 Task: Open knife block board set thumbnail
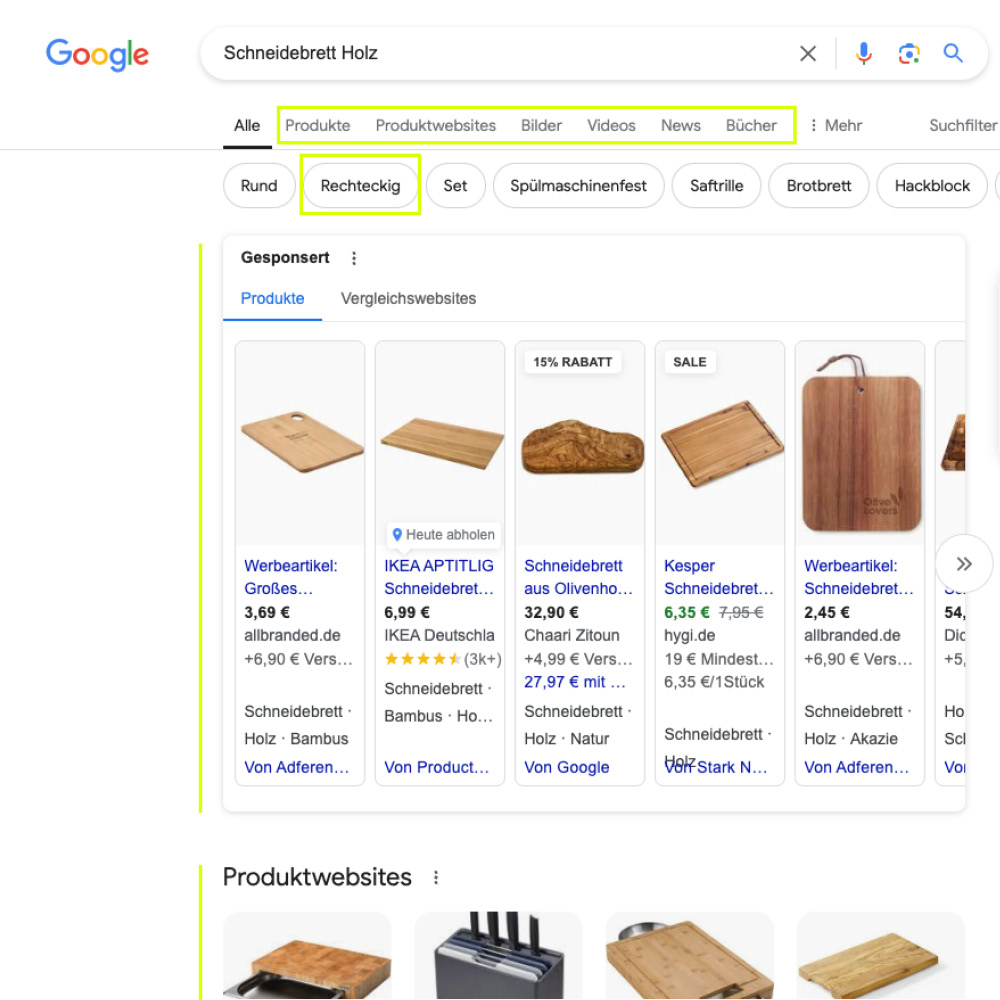tap(499, 955)
